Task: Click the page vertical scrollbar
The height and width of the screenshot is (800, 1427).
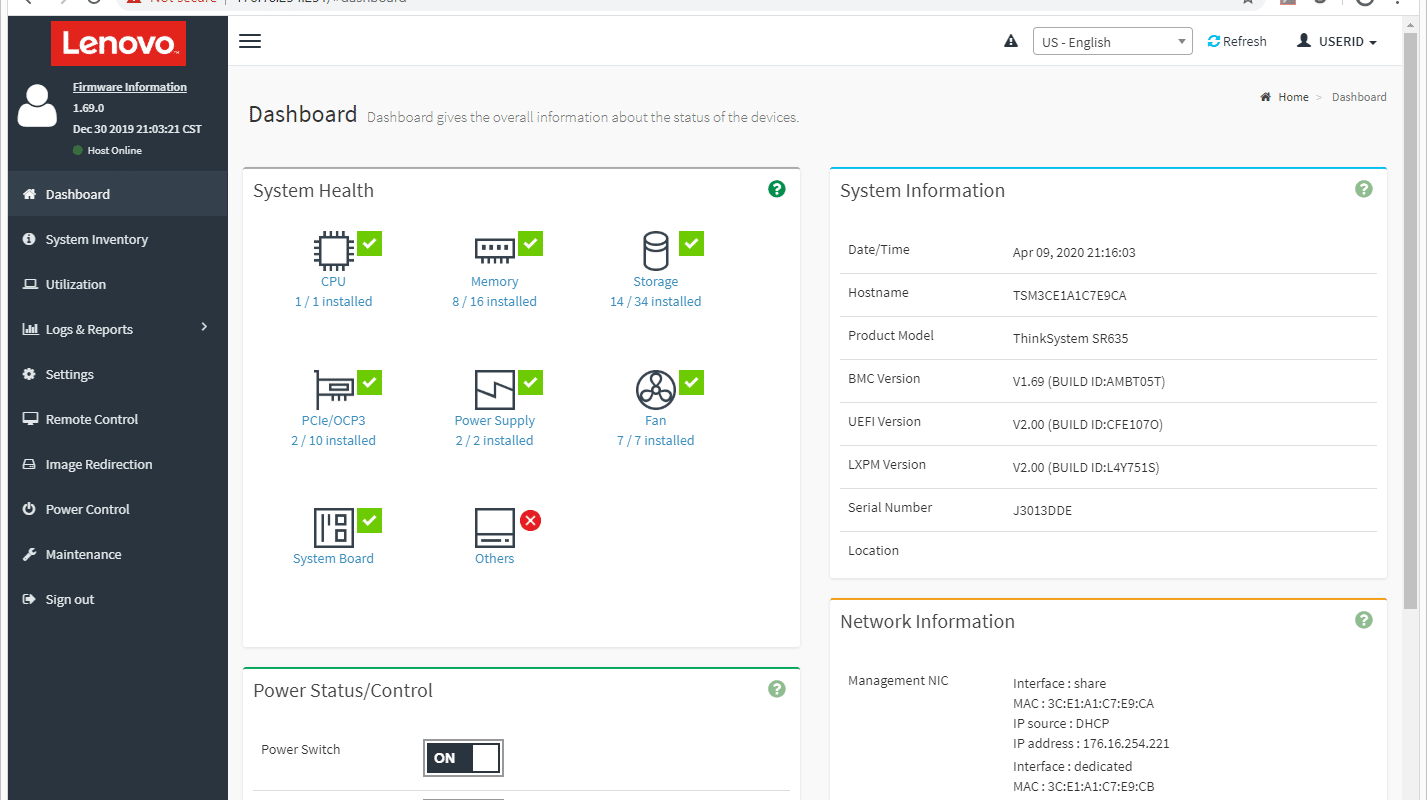Action: 1410,320
